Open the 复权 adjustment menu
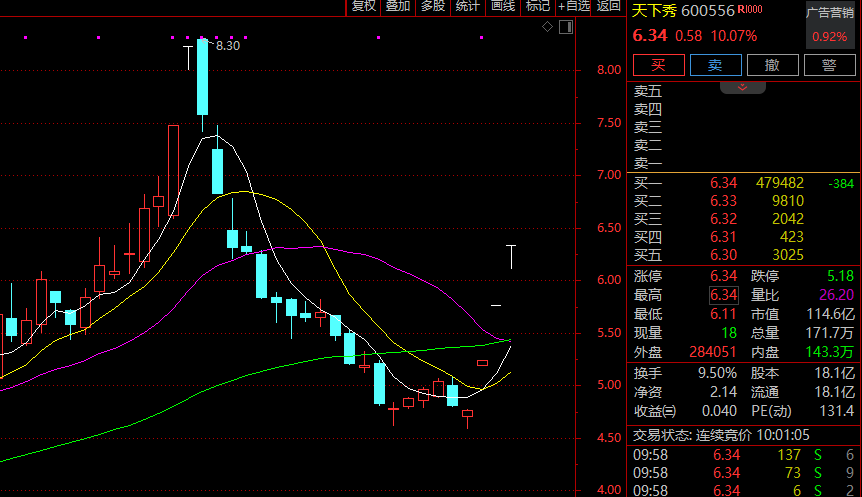Viewport: 862px width, 497px height. tap(363, 7)
